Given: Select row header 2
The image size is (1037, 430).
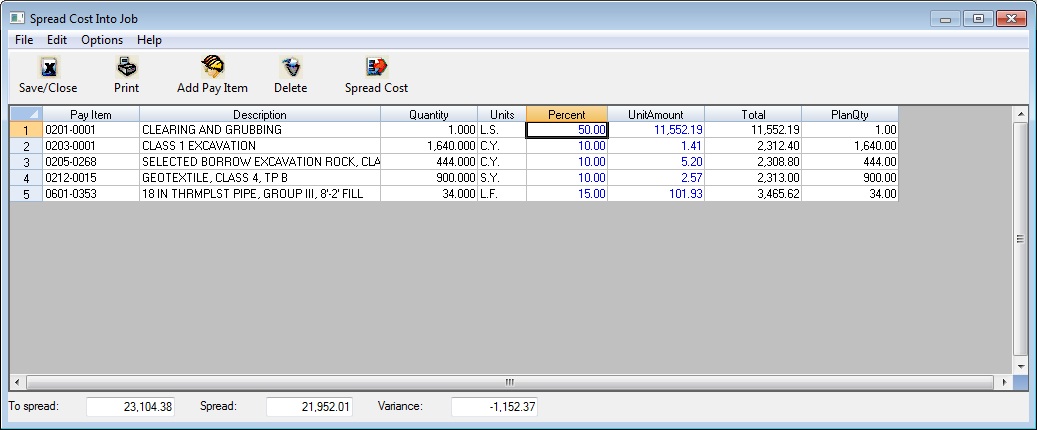Looking at the screenshot, I should pyautogui.click(x=26, y=146).
